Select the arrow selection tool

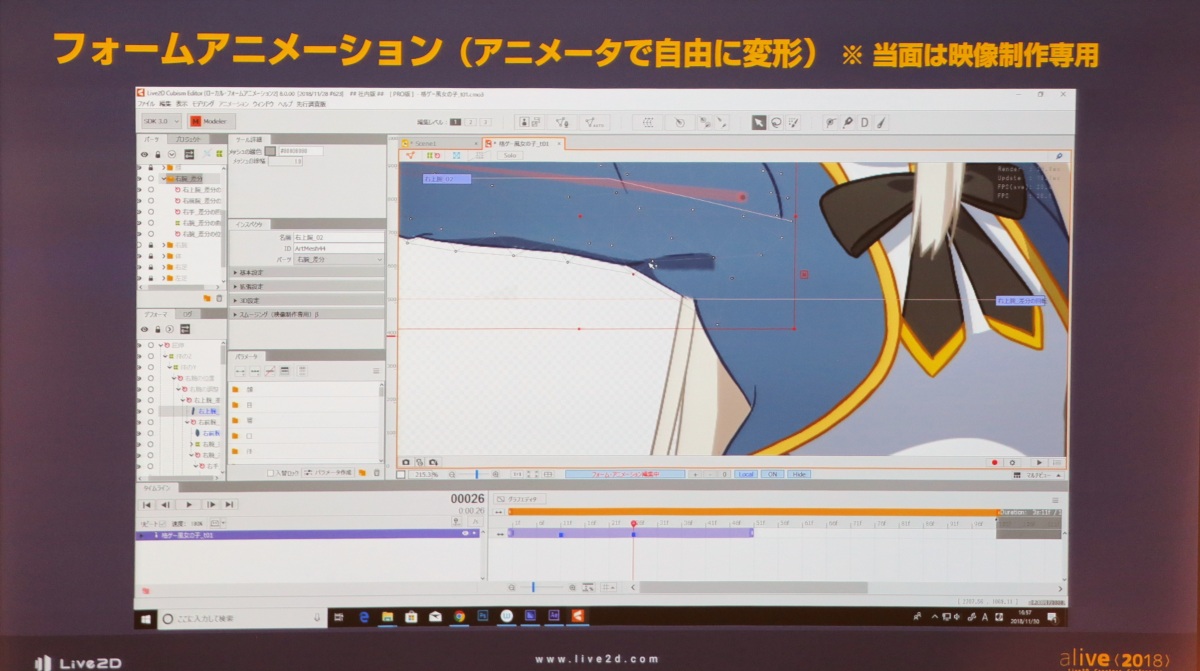tap(758, 122)
